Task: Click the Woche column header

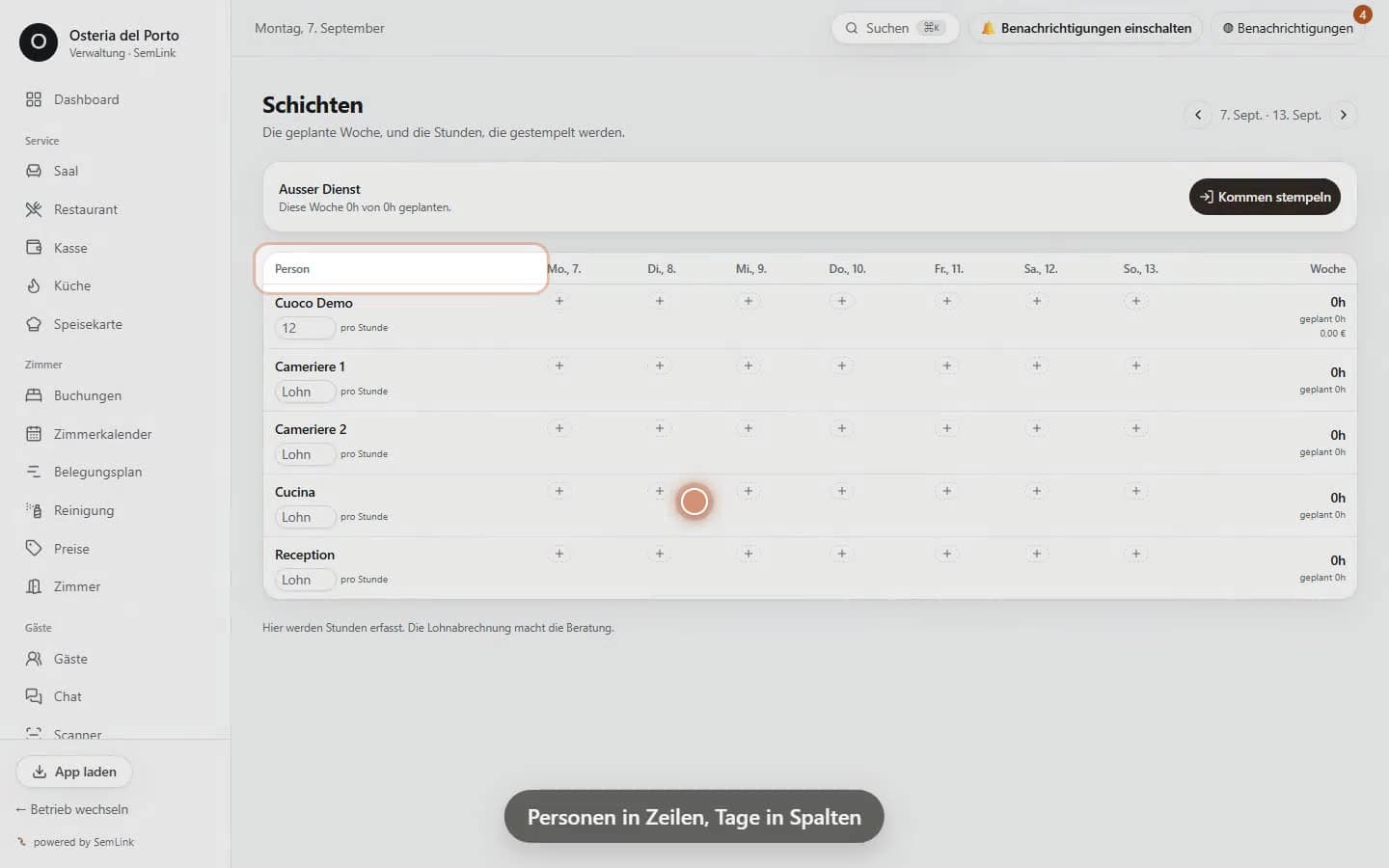Action: pyautogui.click(x=1327, y=269)
